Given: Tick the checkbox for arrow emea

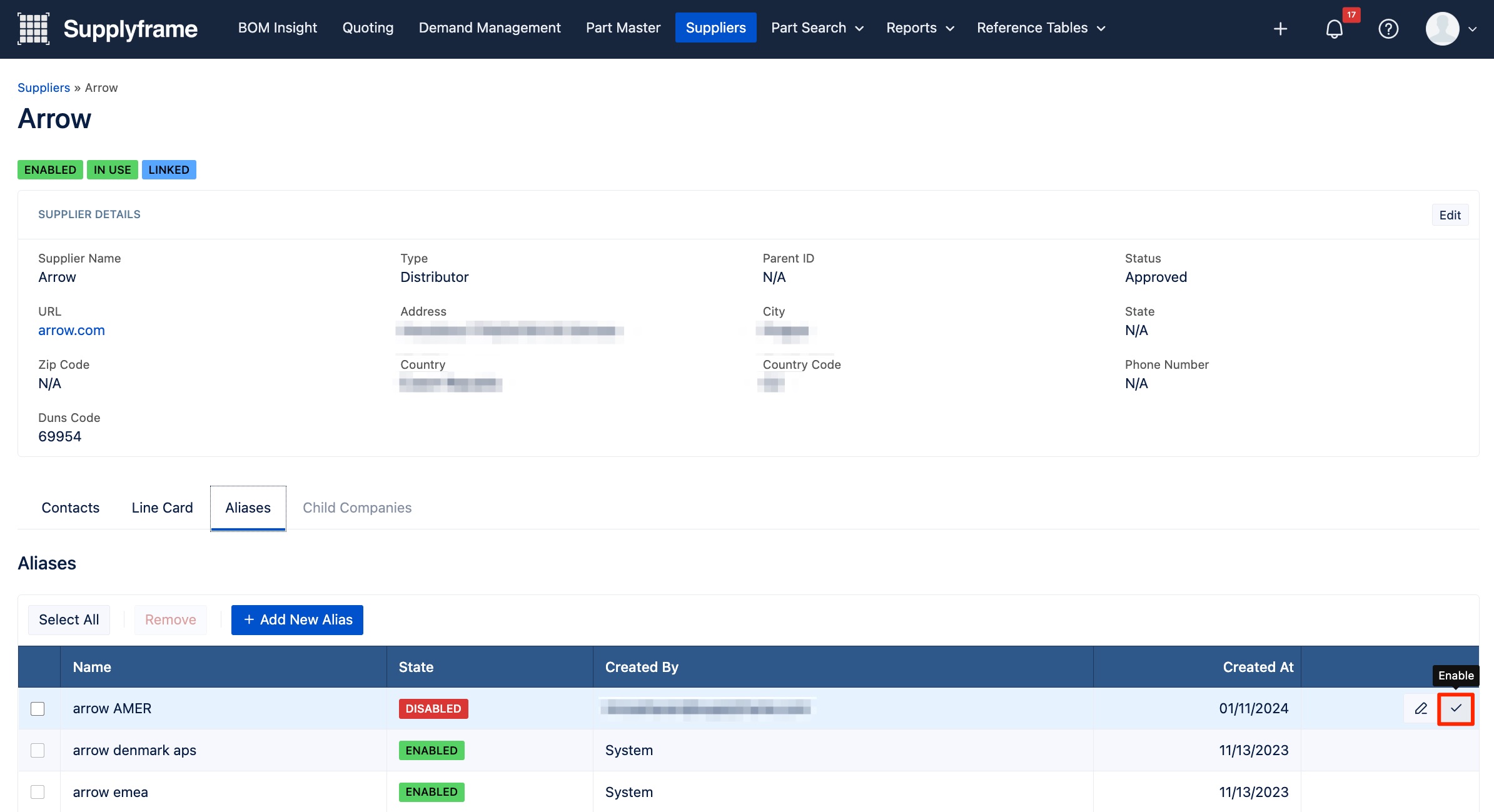Looking at the screenshot, I should click(38, 792).
